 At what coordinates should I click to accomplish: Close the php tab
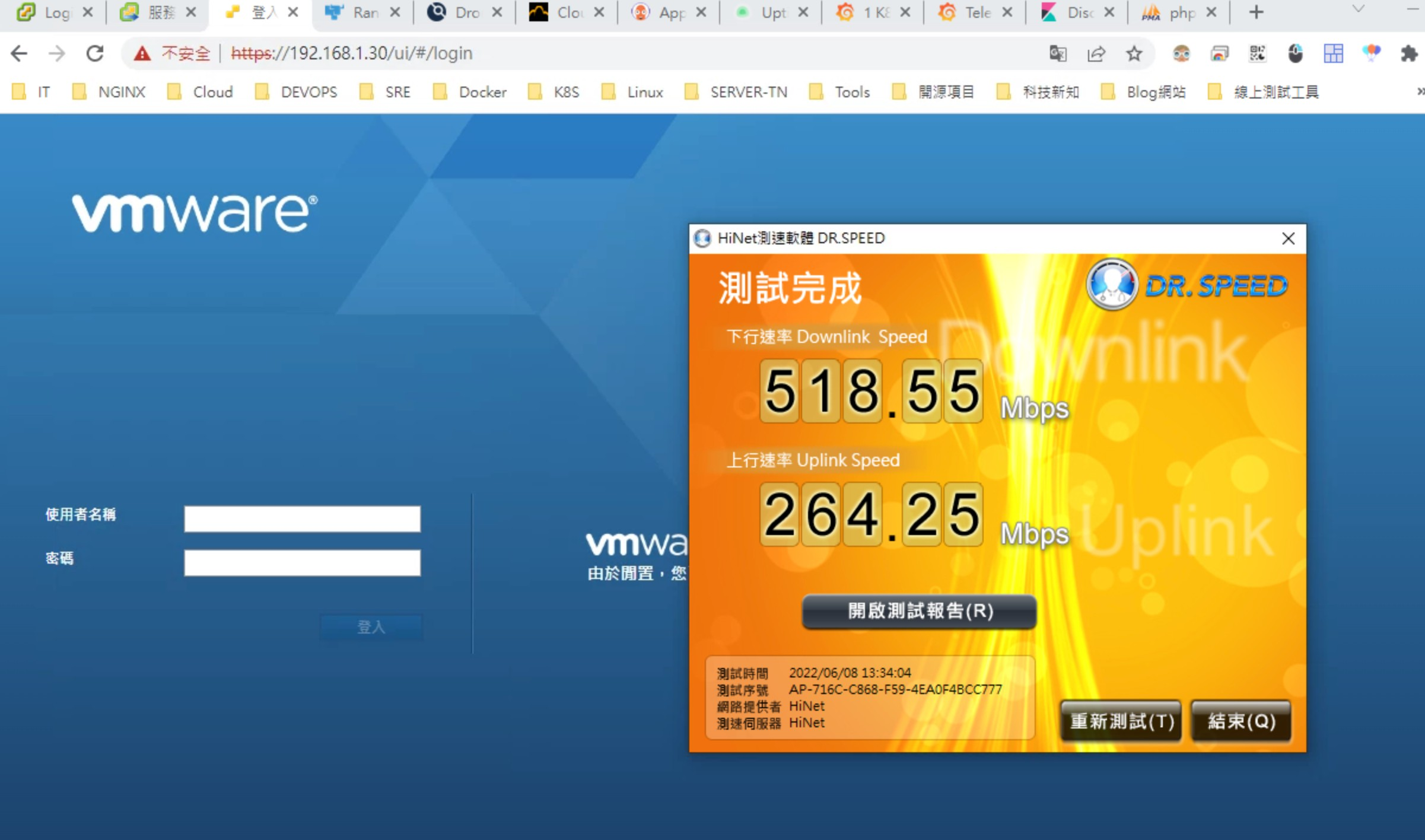(1211, 12)
